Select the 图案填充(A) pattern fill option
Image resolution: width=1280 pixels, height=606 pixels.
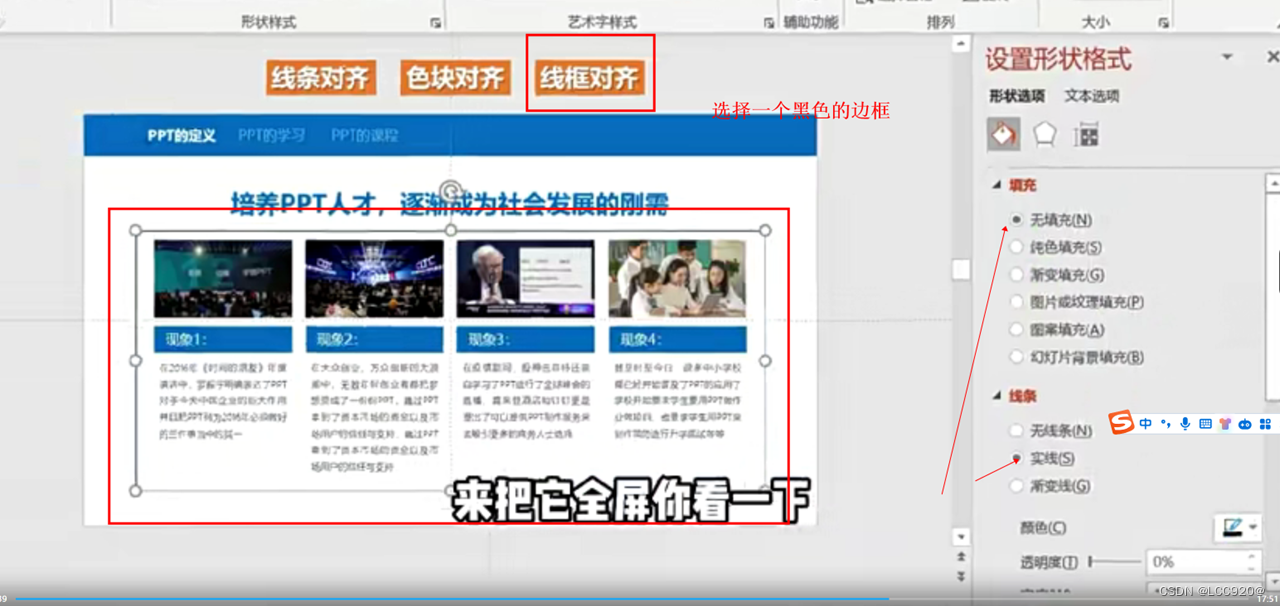1058,329
